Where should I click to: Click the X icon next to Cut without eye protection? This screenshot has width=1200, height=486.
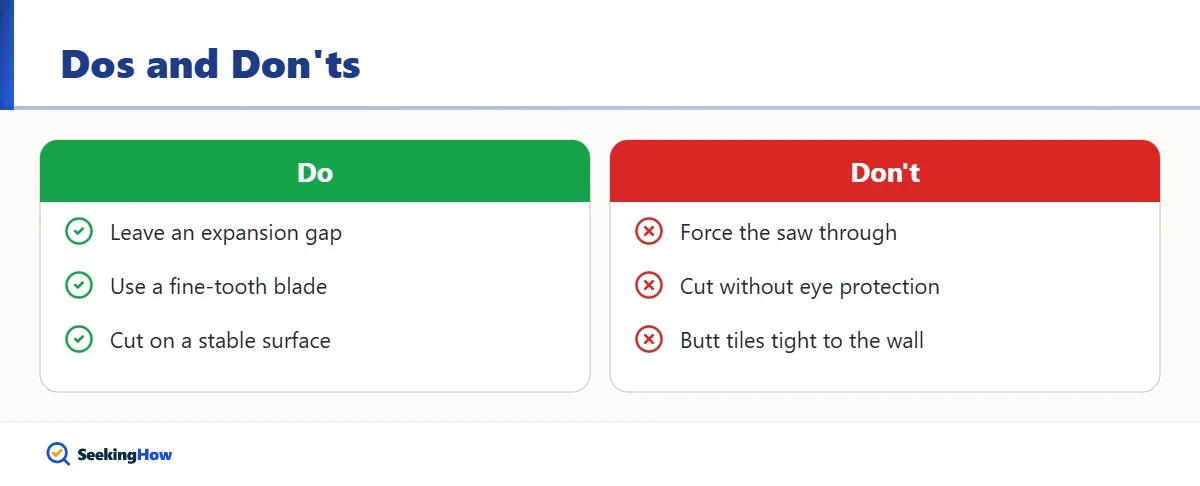pos(649,286)
